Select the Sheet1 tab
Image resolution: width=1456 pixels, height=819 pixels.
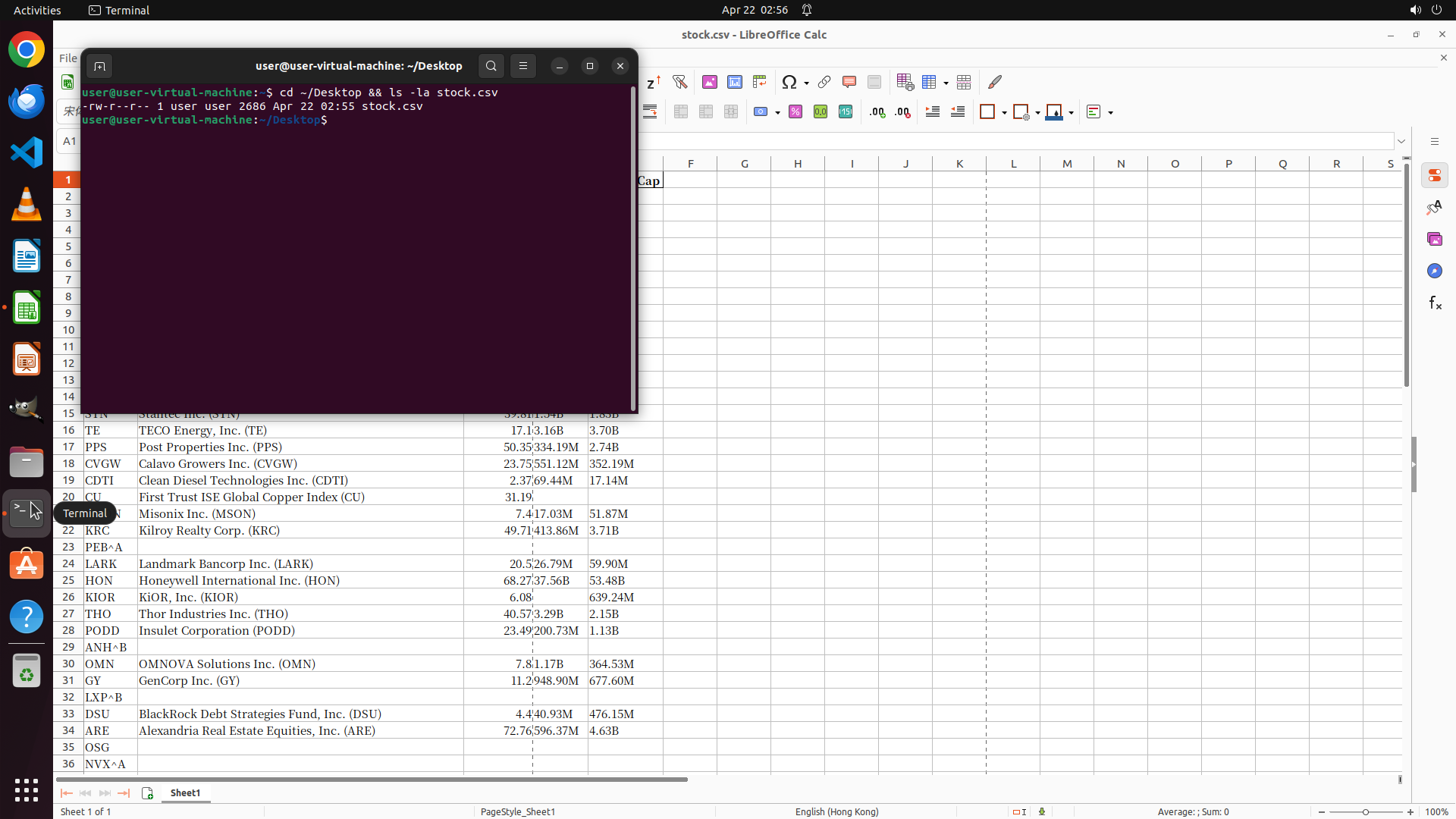click(x=185, y=792)
